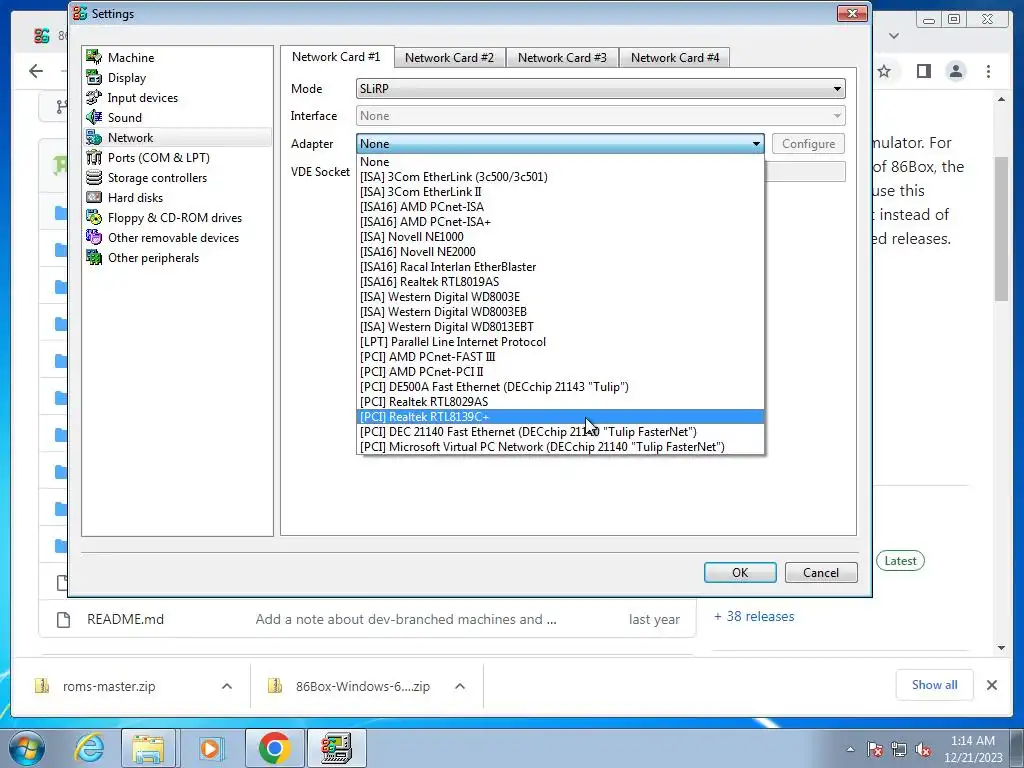Pick [PCI] DE500A Fast Ethernet adapter
1024x768 pixels.
tap(560, 387)
